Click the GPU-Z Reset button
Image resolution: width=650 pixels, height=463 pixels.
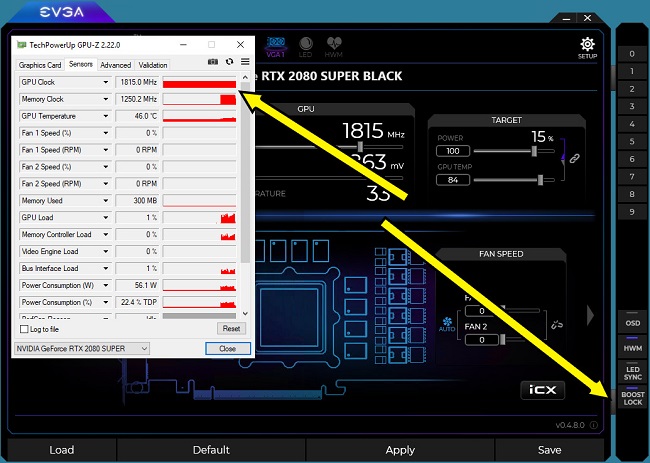[x=231, y=329]
